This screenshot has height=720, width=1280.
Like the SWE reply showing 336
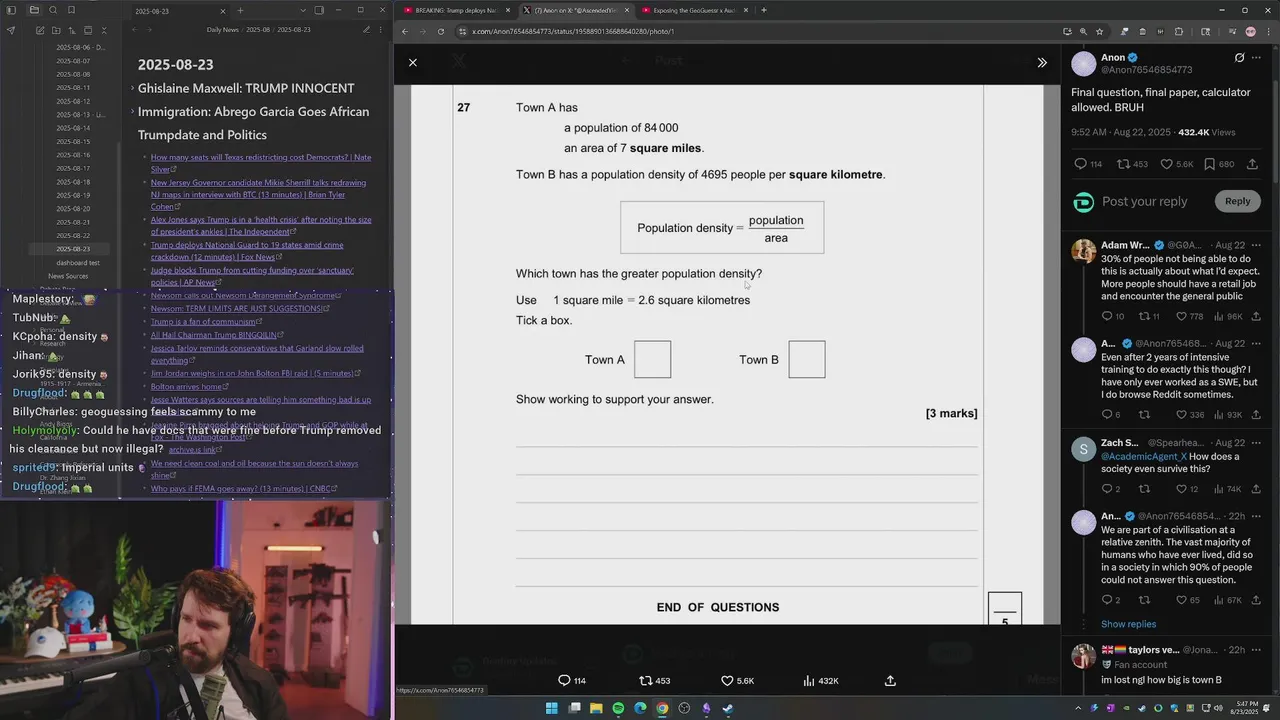pos(1189,415)
